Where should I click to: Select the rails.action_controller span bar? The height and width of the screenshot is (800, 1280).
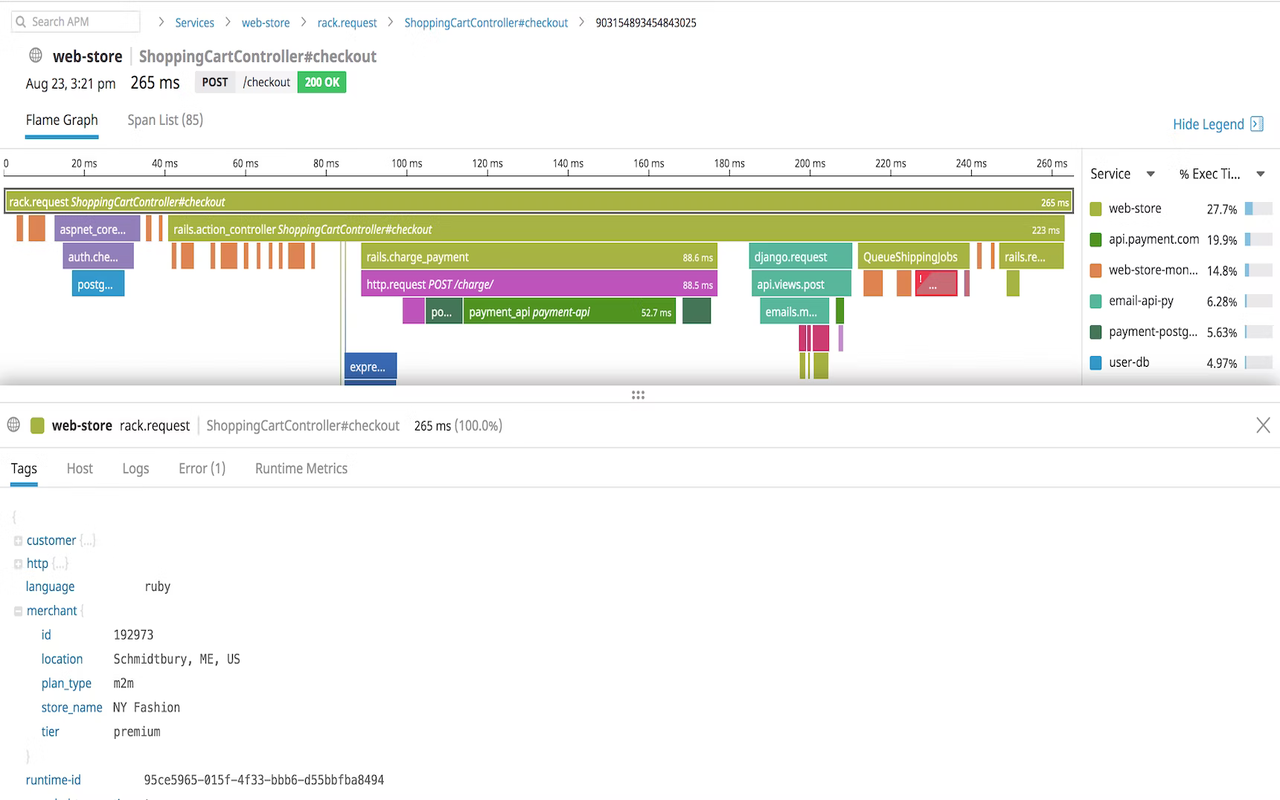[x=616, y=229]
